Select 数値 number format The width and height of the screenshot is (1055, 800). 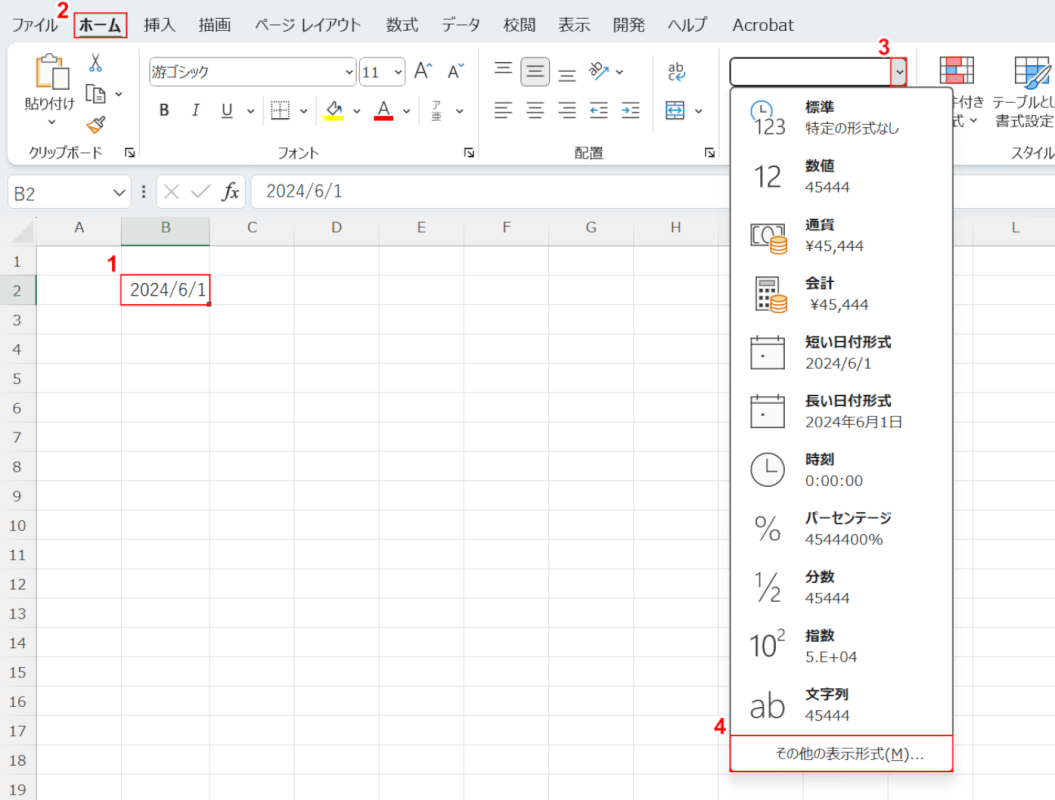point(841,176)
